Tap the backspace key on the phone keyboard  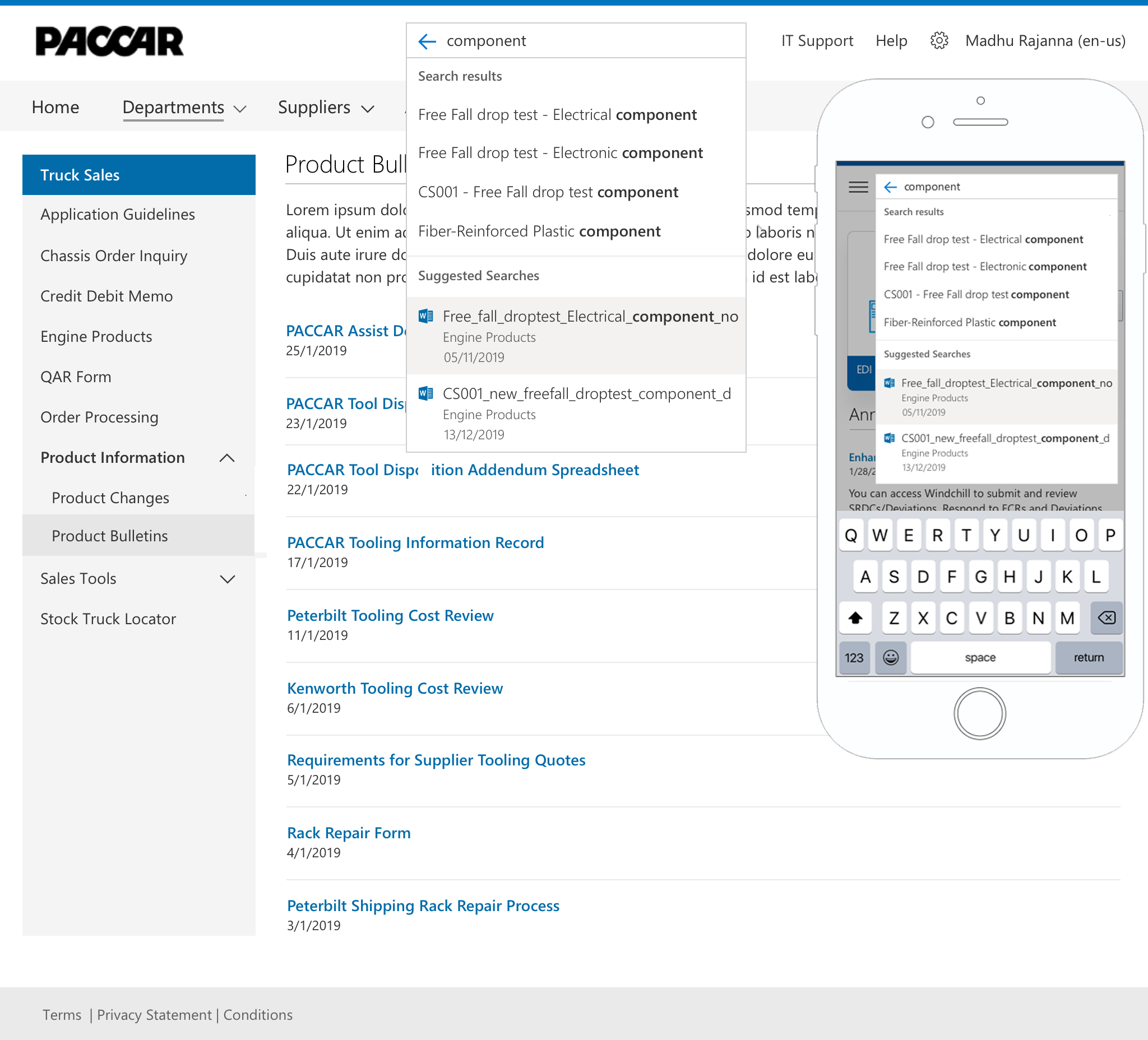(x=1107, y=617)
